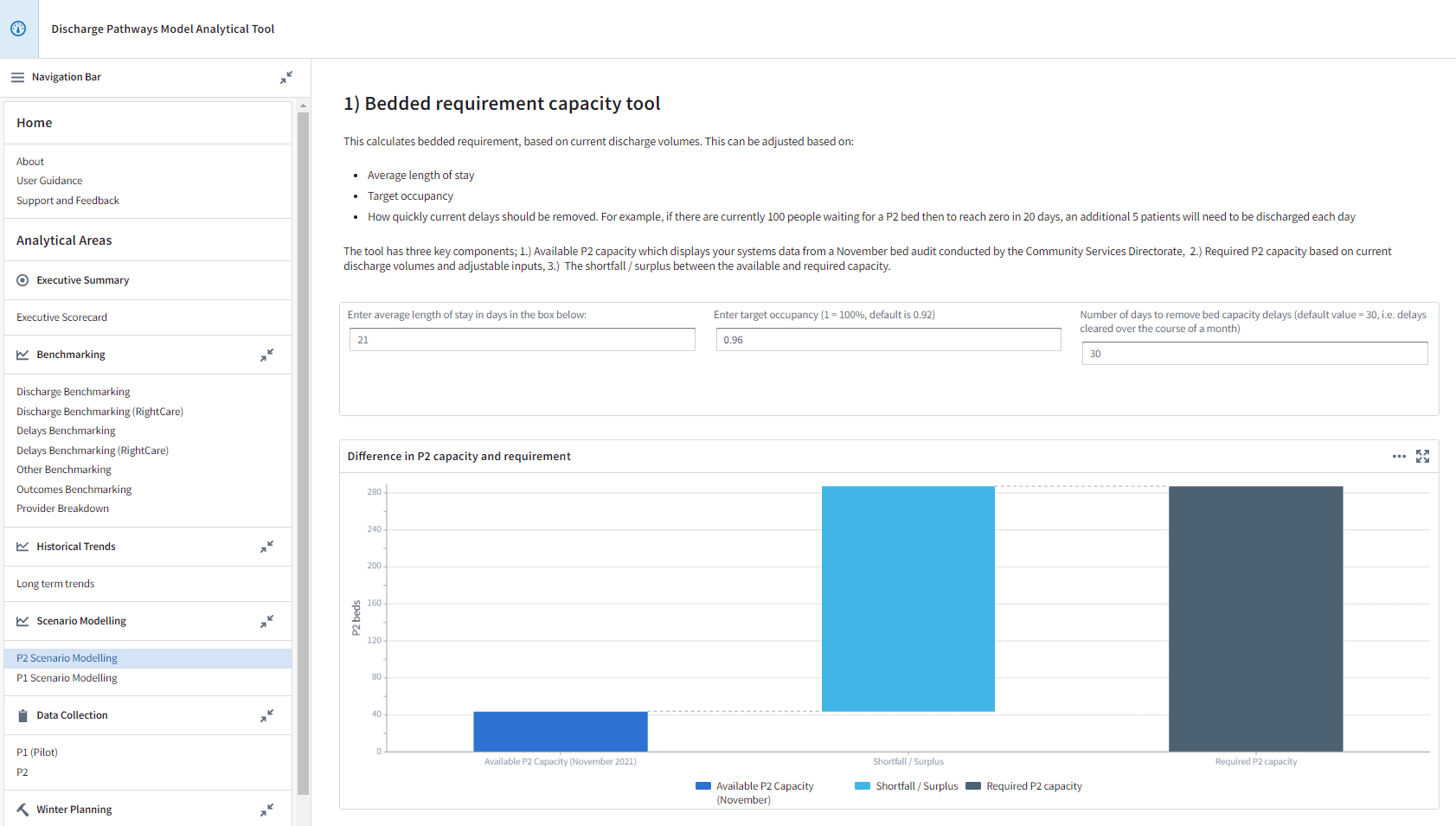The width and height of the screenshot is (1456, 826).
Task: Click the app logo icon in header
Action: [18, 29]
